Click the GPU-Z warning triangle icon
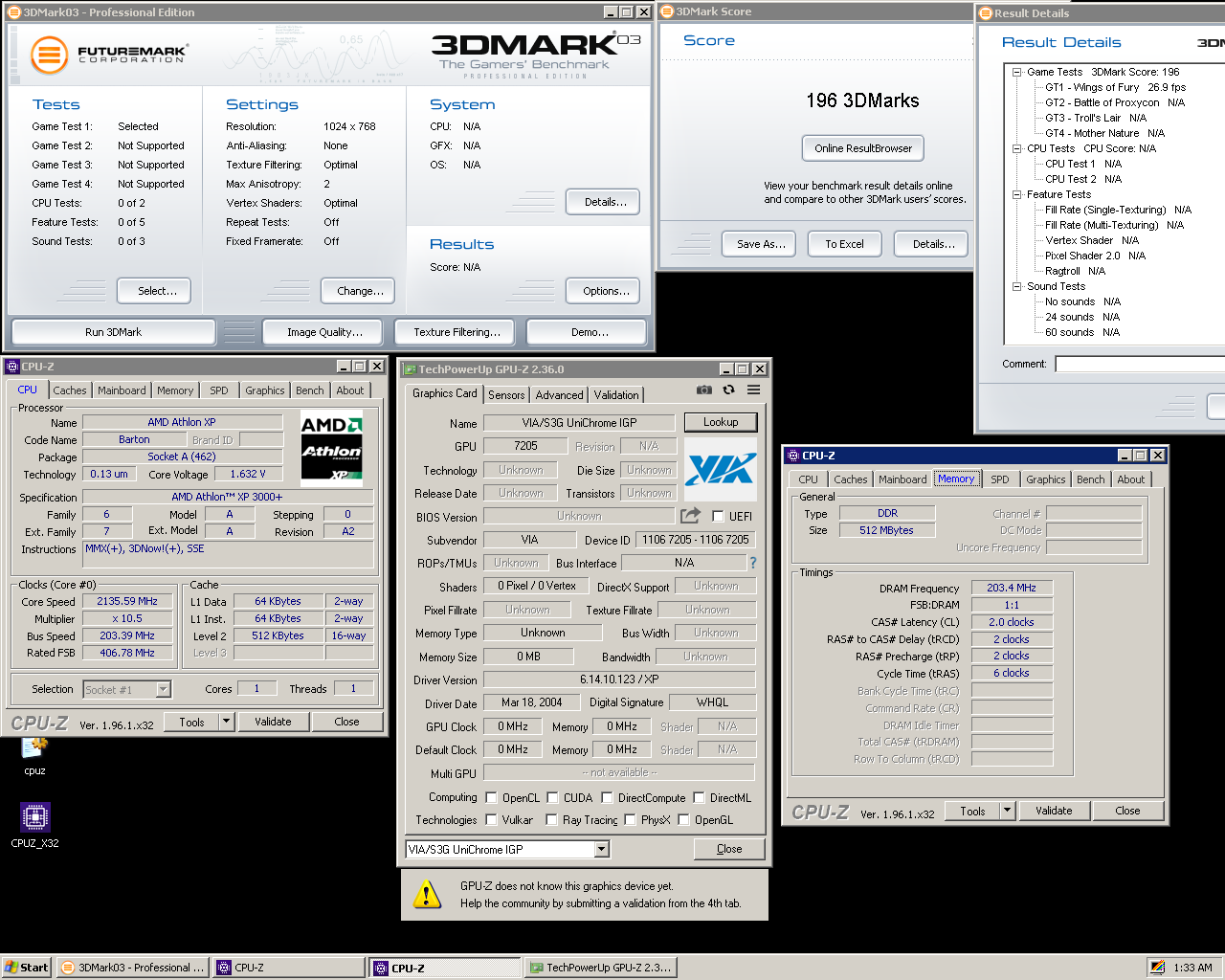Viewport: 1225px width, 980px height. tap(427, 895)
